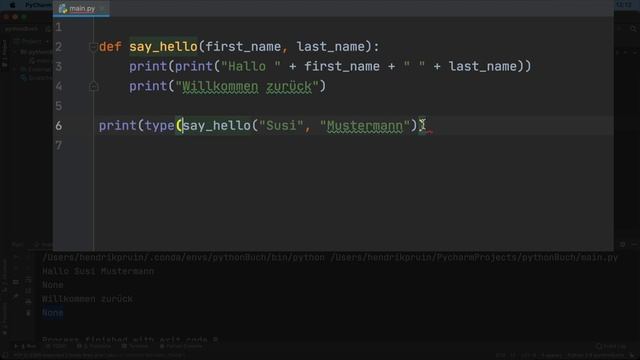Click the print call on line 4
Image resolution: width=640 pixels, height=360 pixels.
pos(148,86)
